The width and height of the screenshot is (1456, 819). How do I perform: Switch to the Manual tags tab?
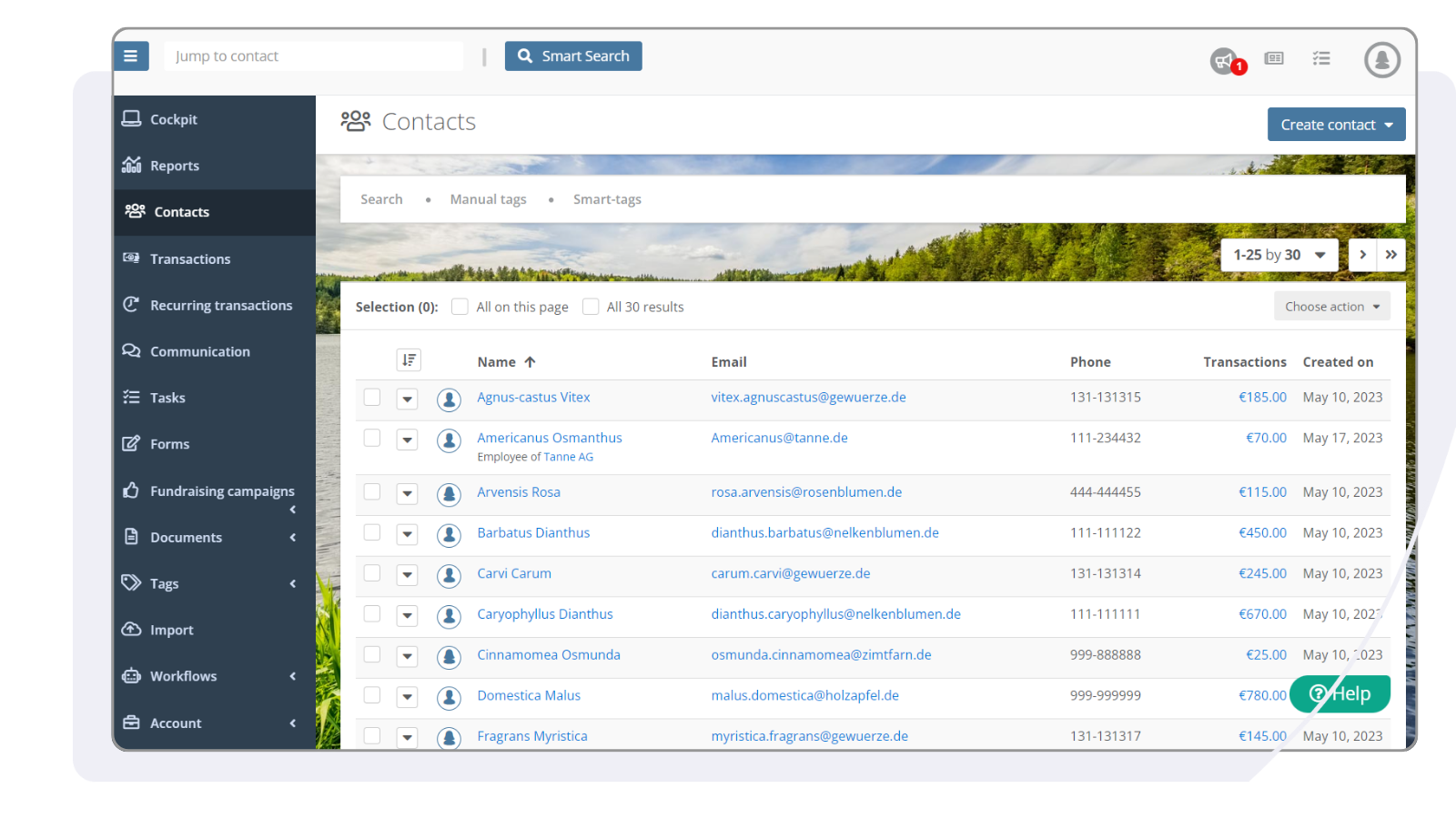(488, 198)
